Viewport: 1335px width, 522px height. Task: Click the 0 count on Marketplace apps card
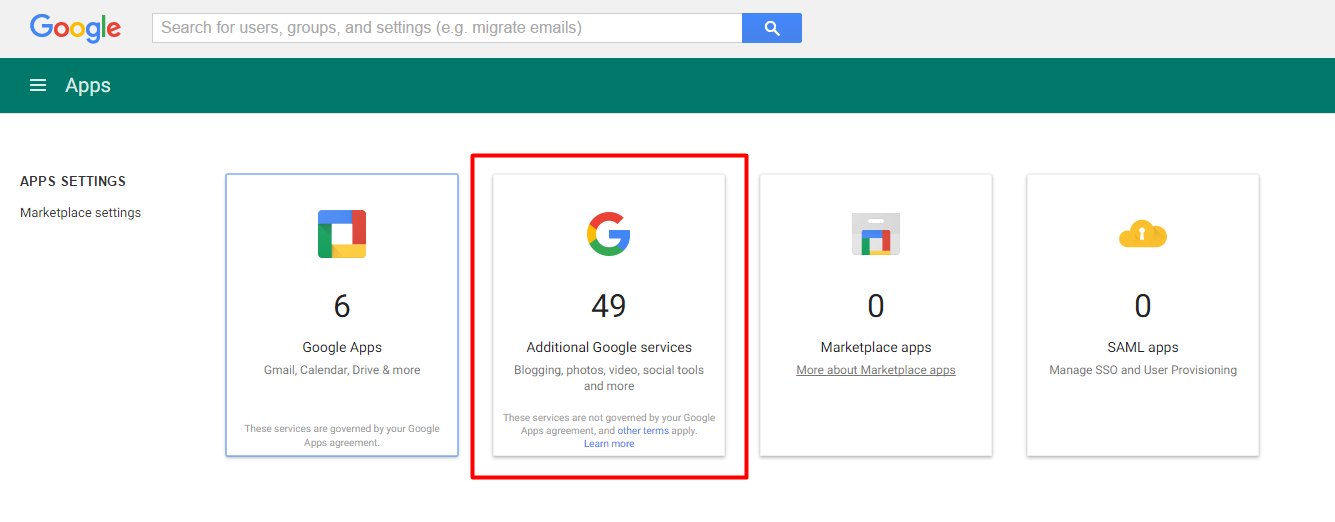876,306
